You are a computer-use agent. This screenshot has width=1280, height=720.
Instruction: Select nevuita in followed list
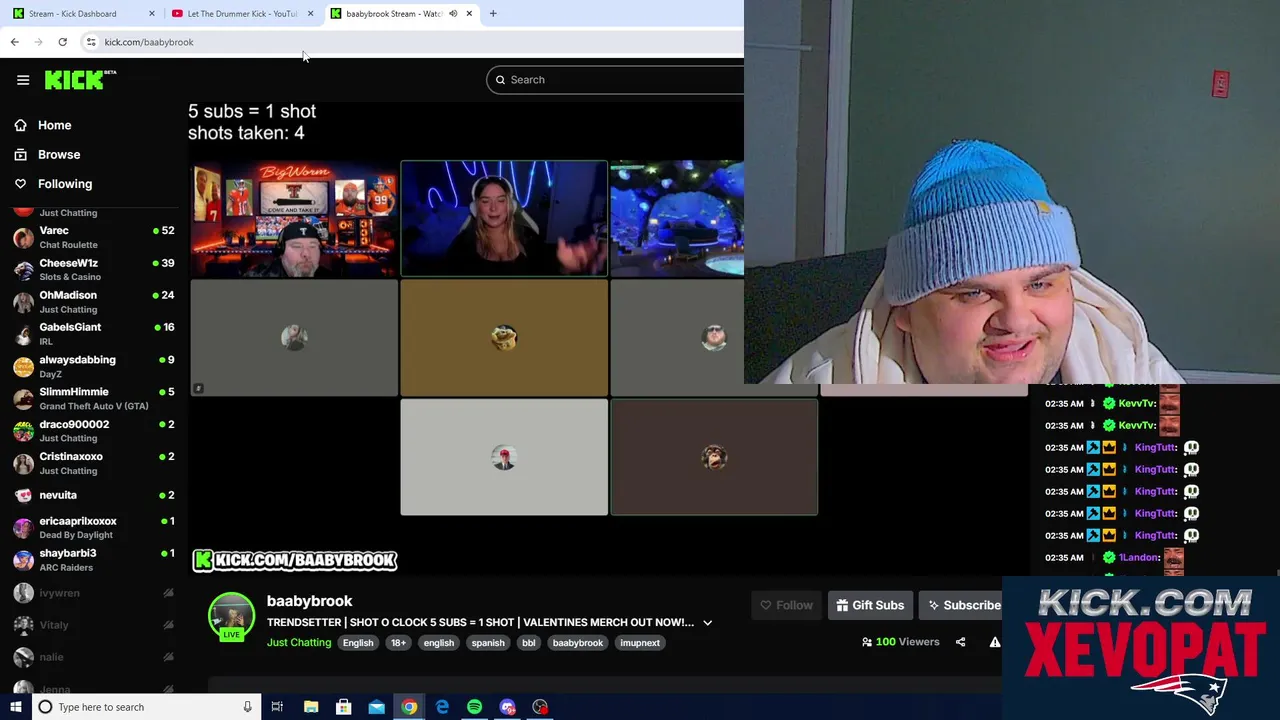[94, 495]
